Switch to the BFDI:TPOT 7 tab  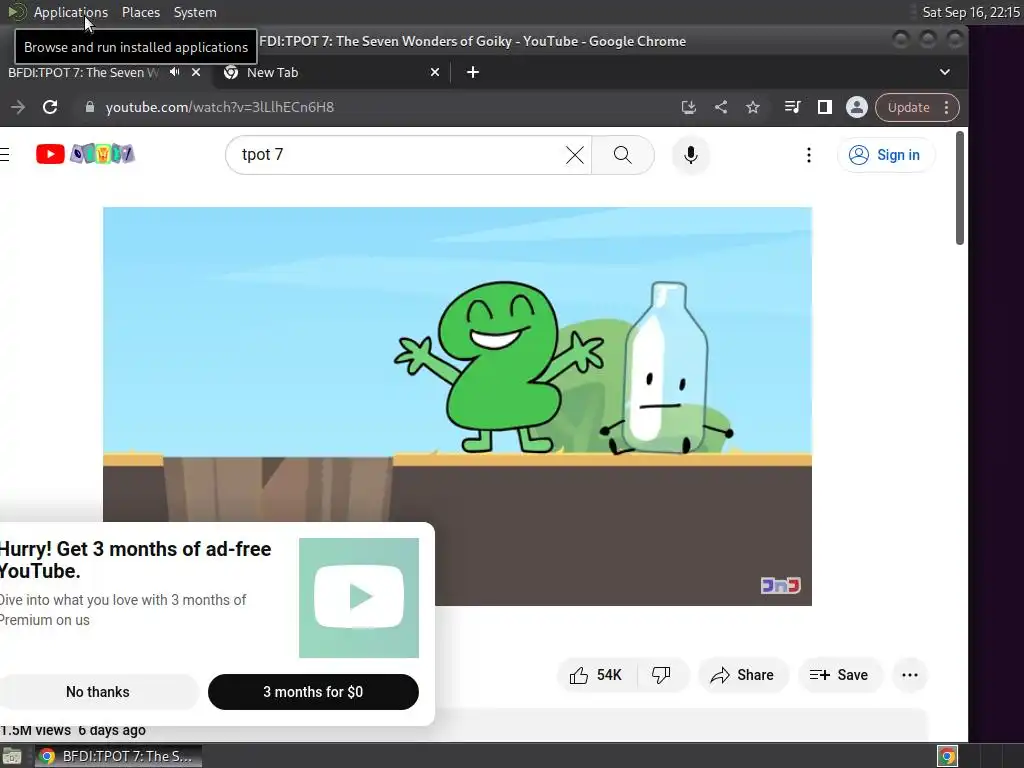[84, 72]
